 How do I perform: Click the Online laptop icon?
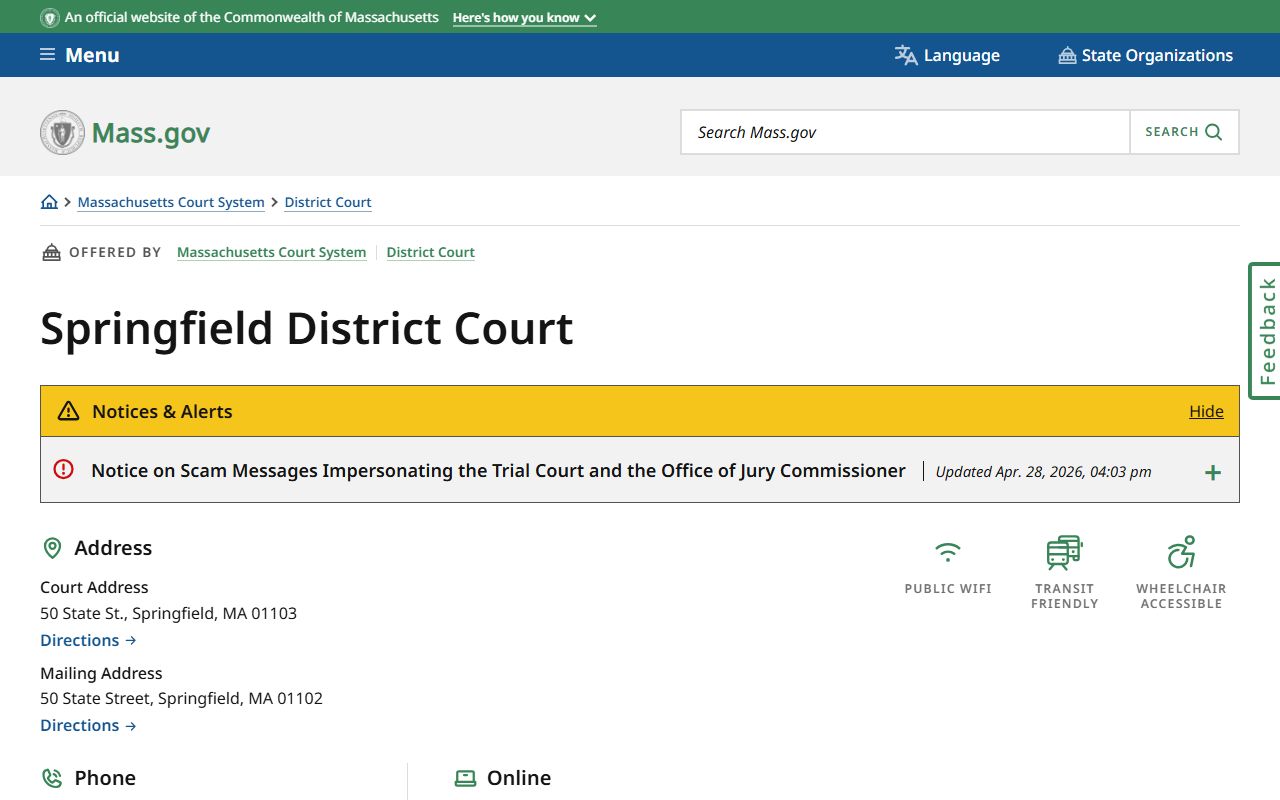tap(465, 778)
